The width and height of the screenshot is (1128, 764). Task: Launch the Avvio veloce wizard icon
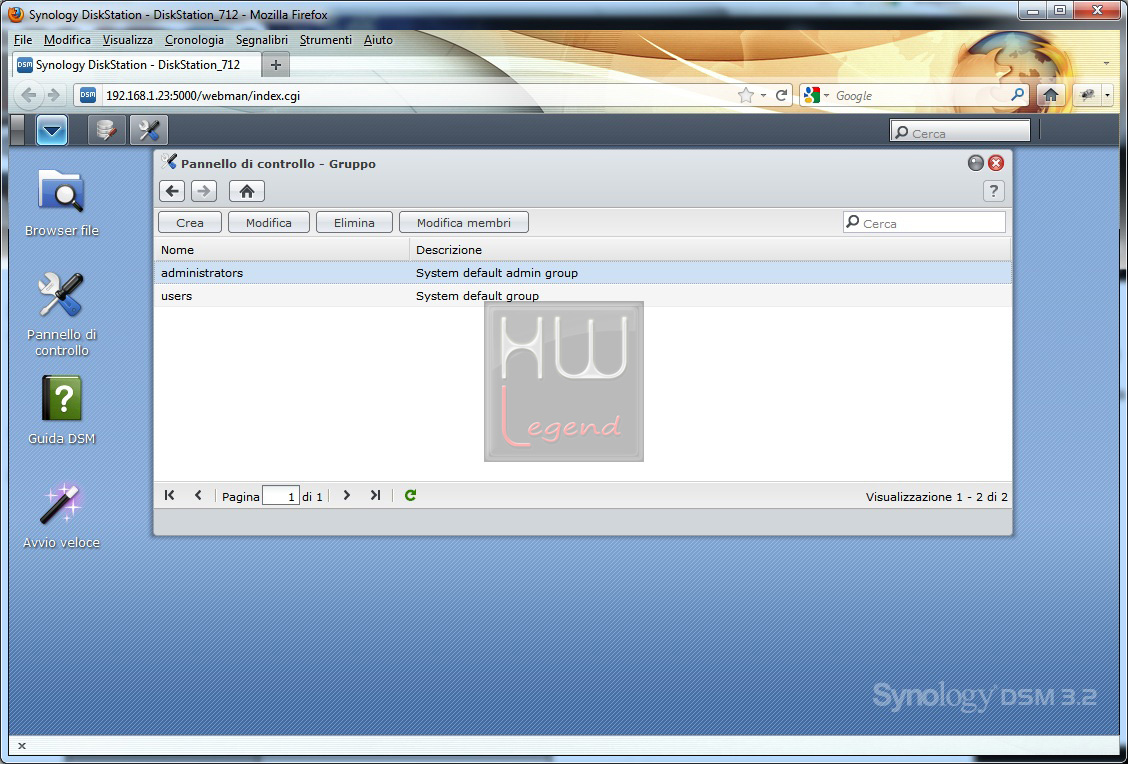pos(61,515)
